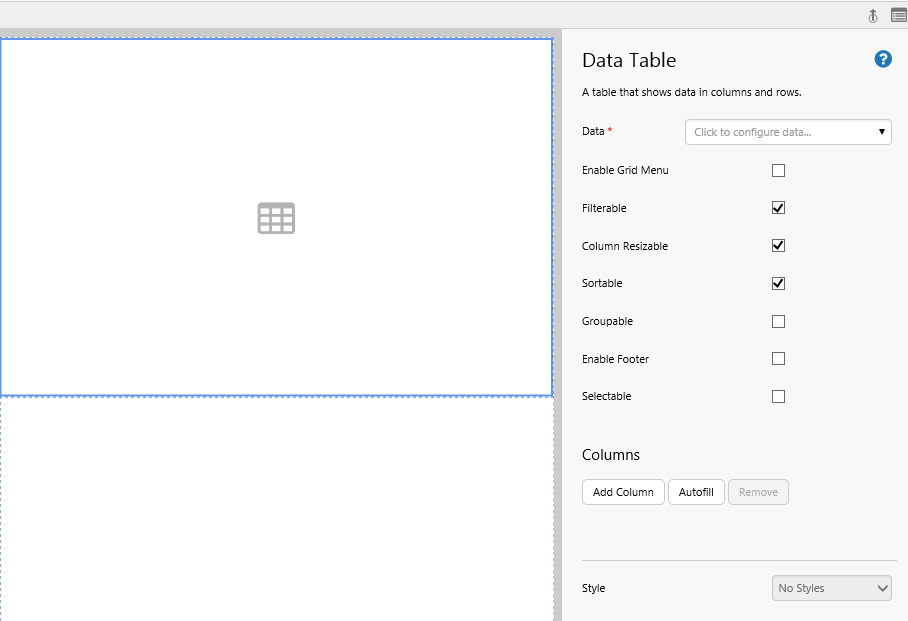Click the Data Table panel heading
The height and width of the screenshot is (621, 908).
pyautogui.click(x=629, y=60)
